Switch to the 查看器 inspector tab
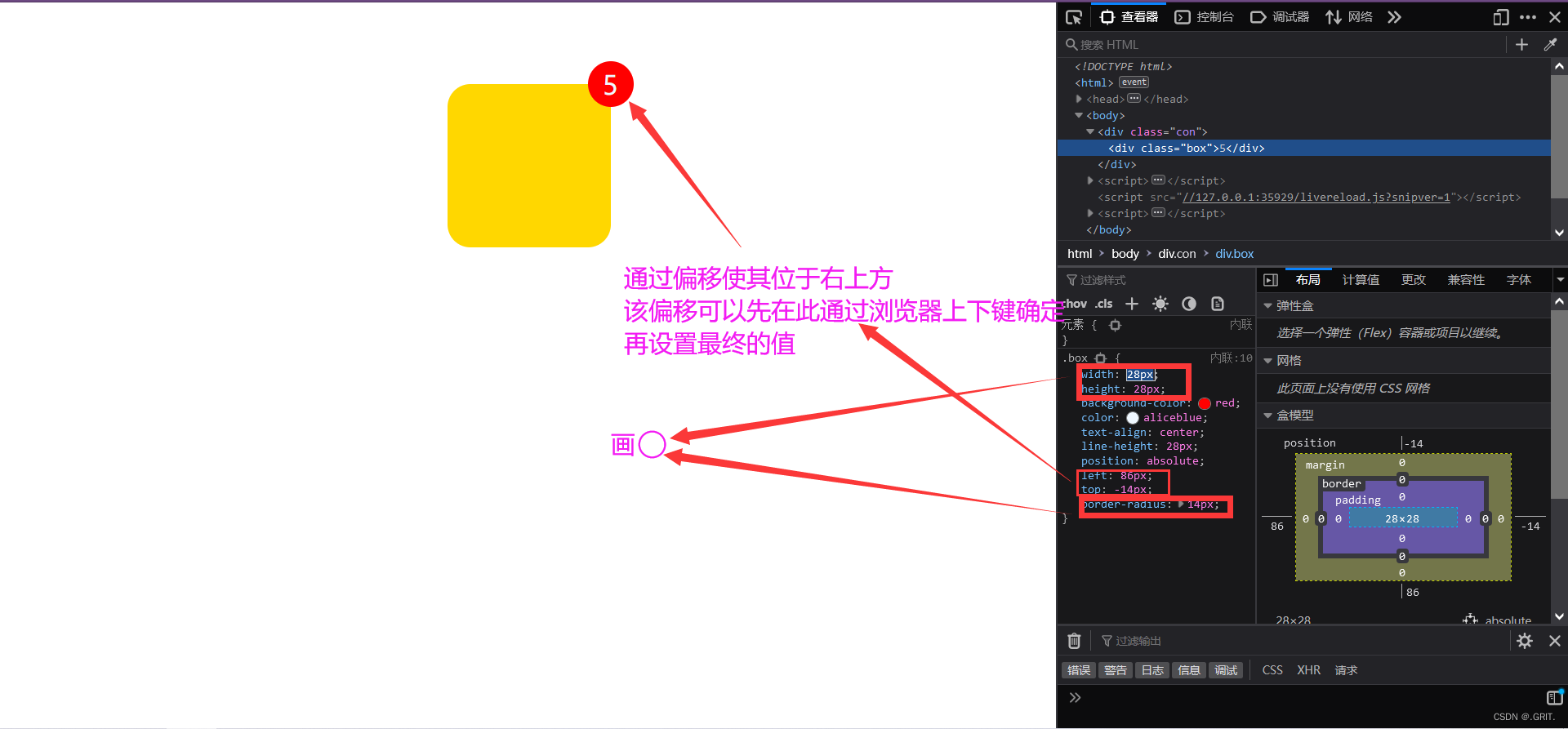1568x729 pixels. click(x=1129, y=17)
